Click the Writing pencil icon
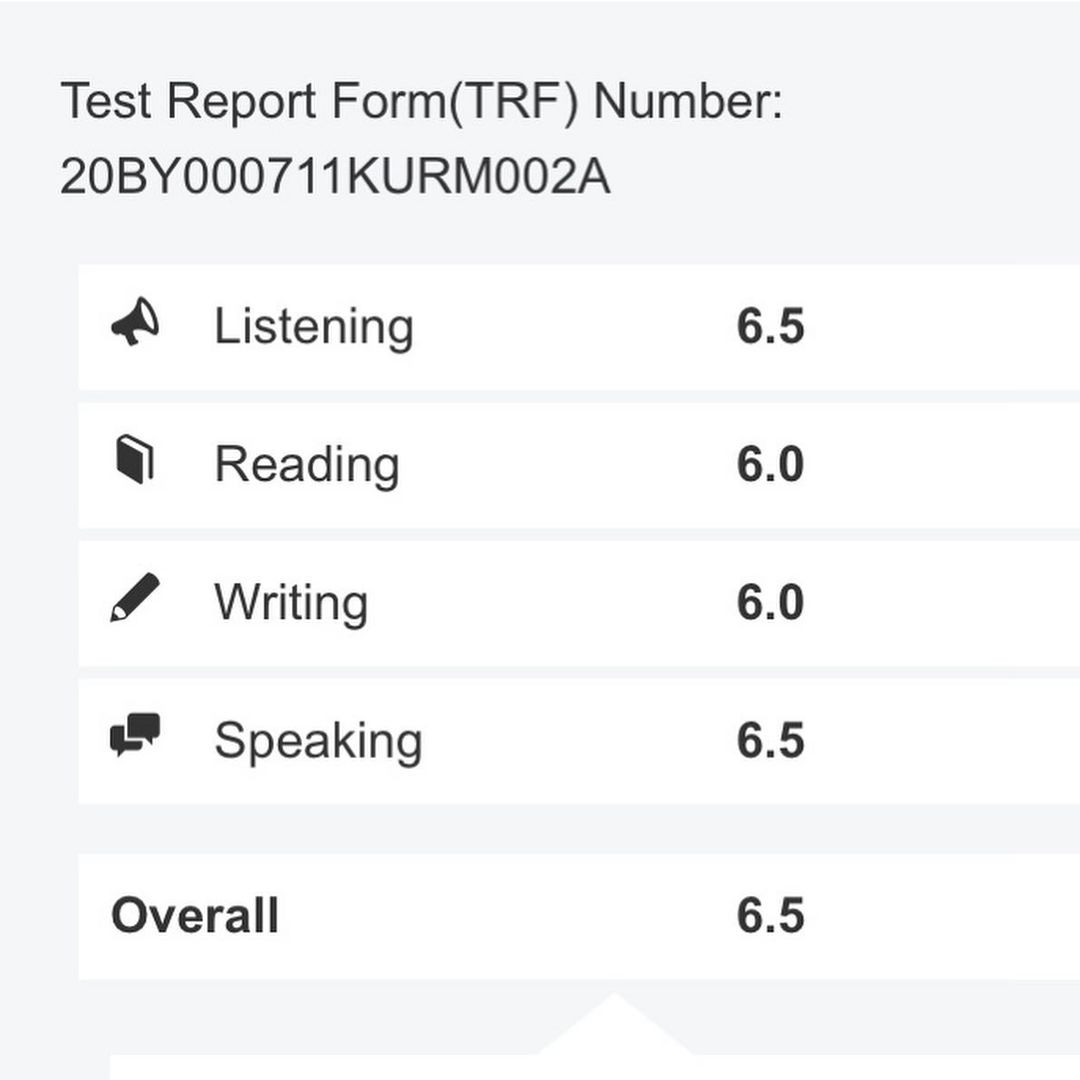This screenshot has width=1080, height=1080. click(x=135, y=597)
